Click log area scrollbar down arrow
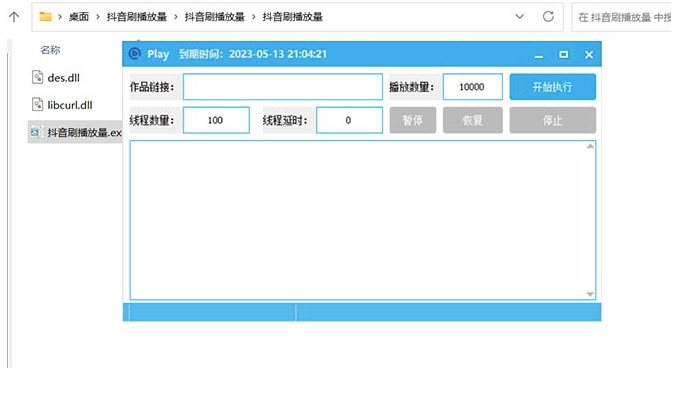 [590, 294]
